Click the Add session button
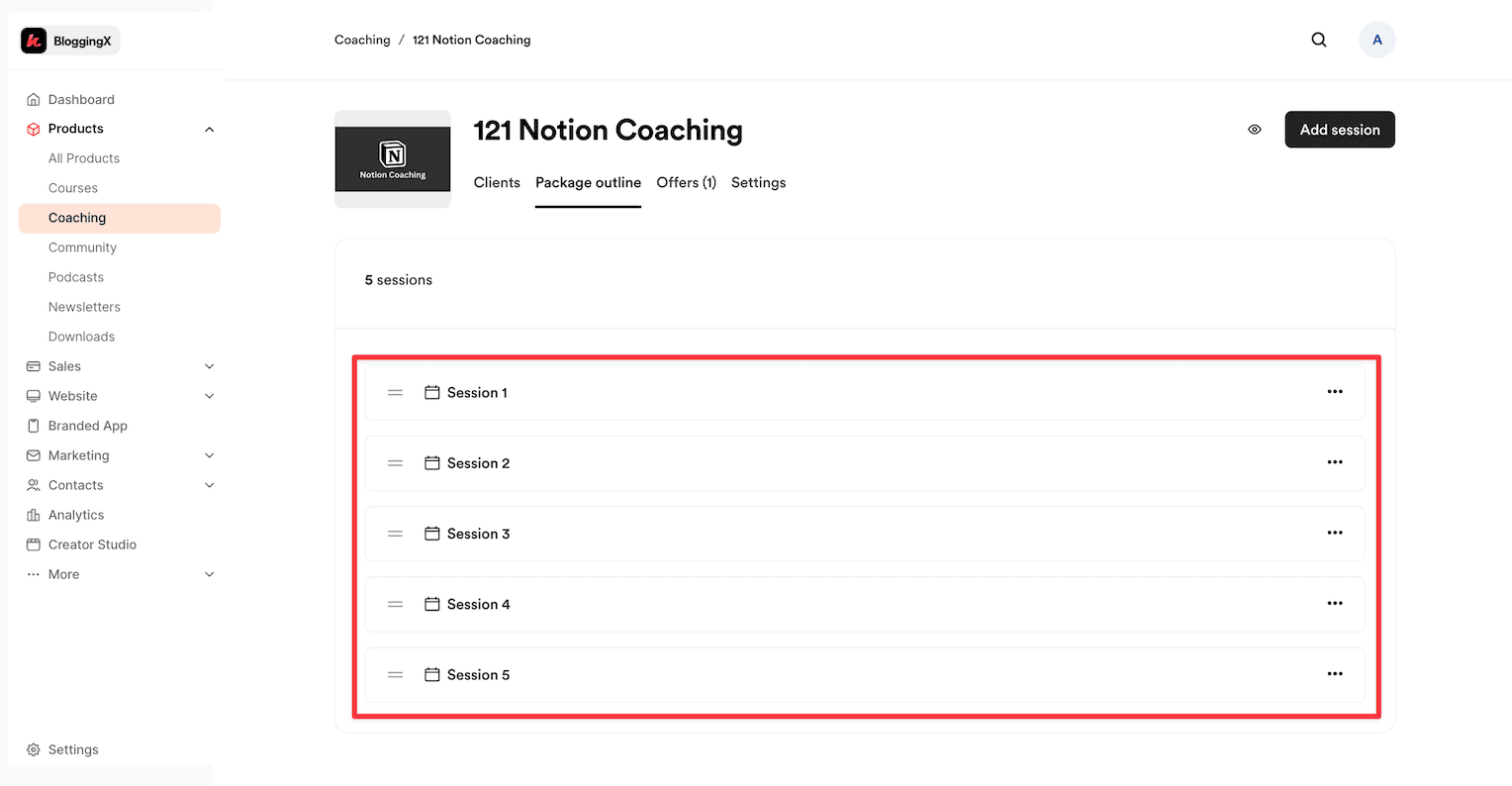The height and width of the screenshot is (786, 1512). point(1340,129)
